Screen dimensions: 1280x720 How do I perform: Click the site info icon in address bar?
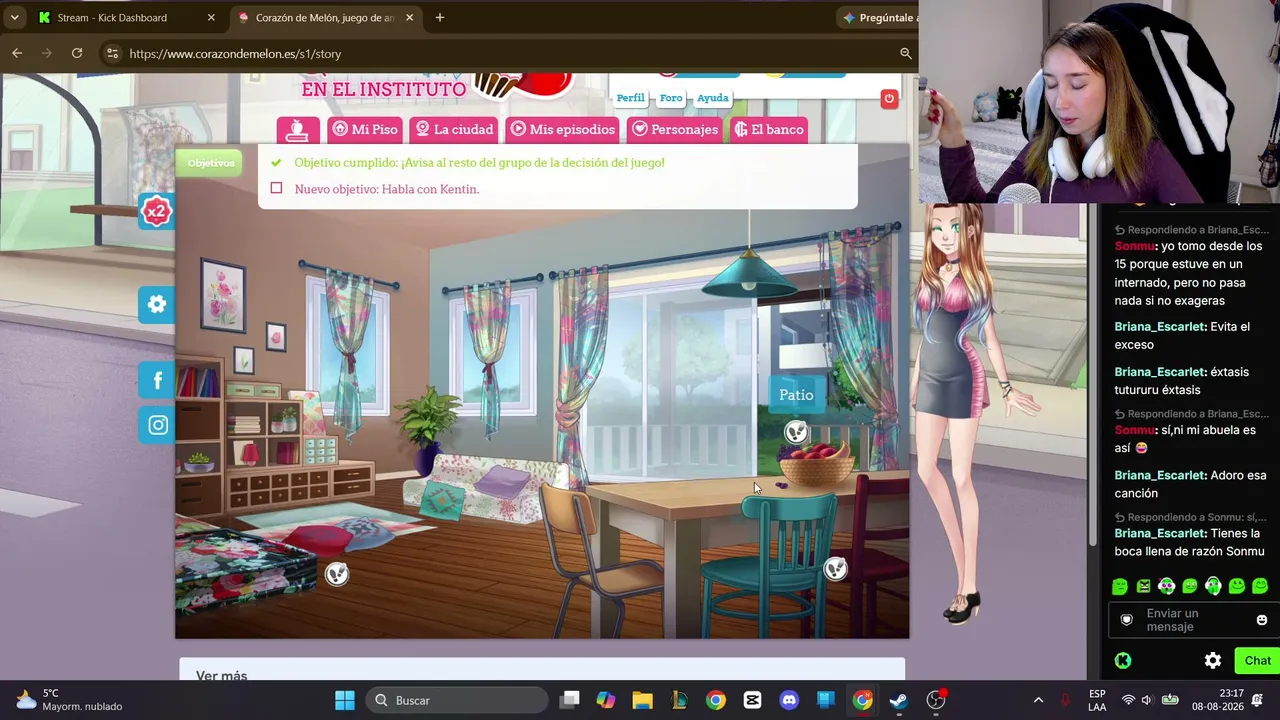point(113,54)
